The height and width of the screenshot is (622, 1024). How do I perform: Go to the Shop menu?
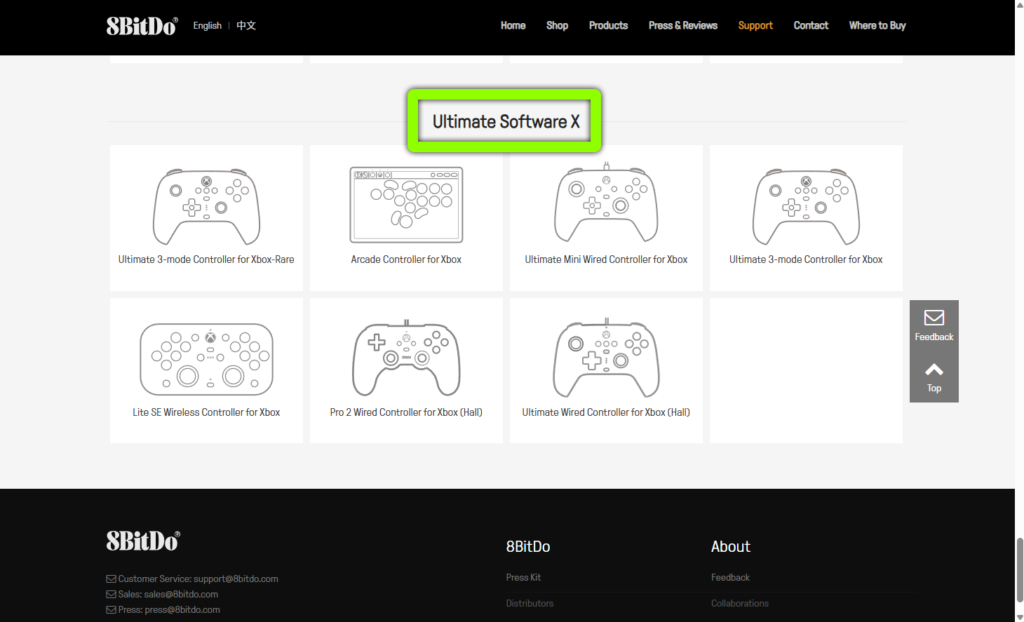[557, 26]
